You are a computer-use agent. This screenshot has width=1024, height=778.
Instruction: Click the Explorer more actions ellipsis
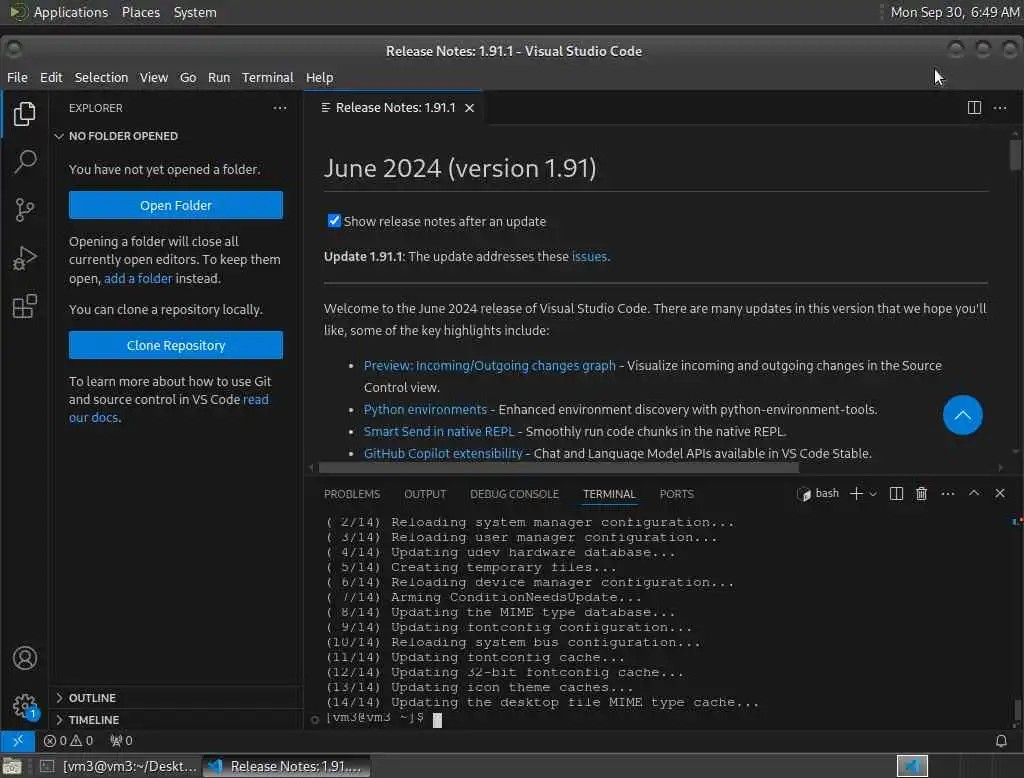(x=280, y=108)
